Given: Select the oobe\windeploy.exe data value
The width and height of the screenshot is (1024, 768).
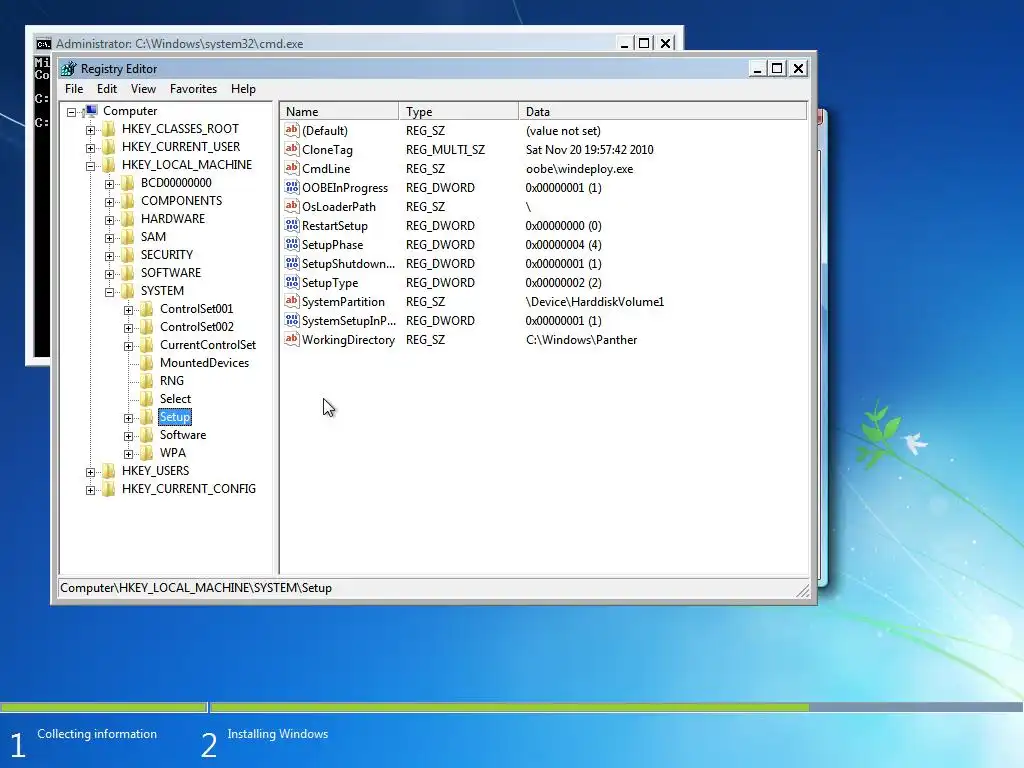Looking at the screenshot, I should pos(579,168).
